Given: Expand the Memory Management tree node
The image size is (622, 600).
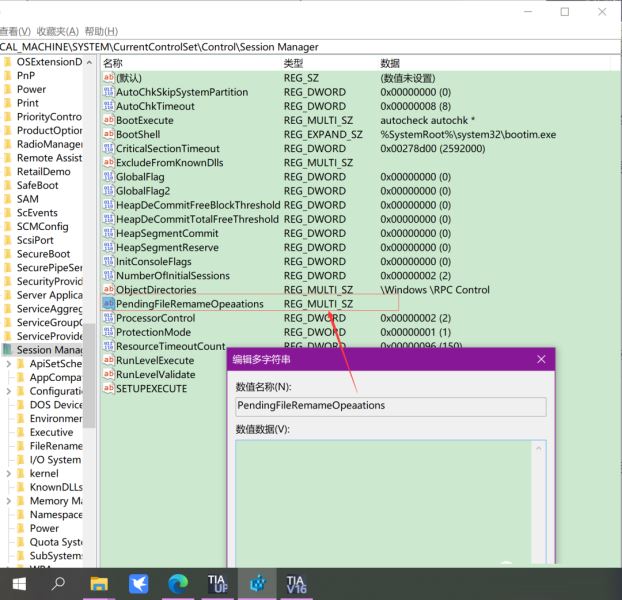Looking at the screenshot, I should pyautogui.click(x=8, y=501).
